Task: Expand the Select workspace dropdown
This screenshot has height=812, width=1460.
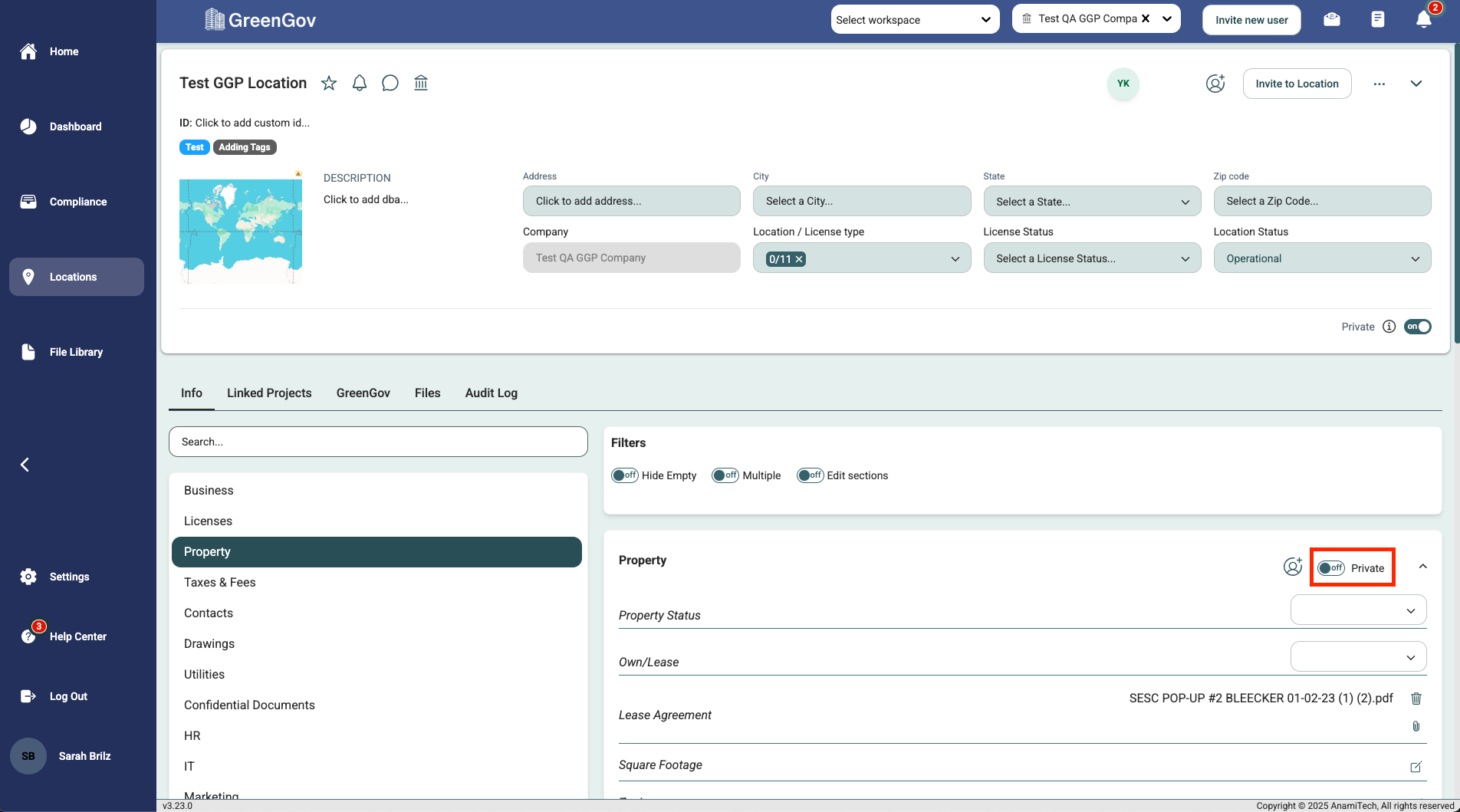Action: pyautogui.click(x=915, y=20)
